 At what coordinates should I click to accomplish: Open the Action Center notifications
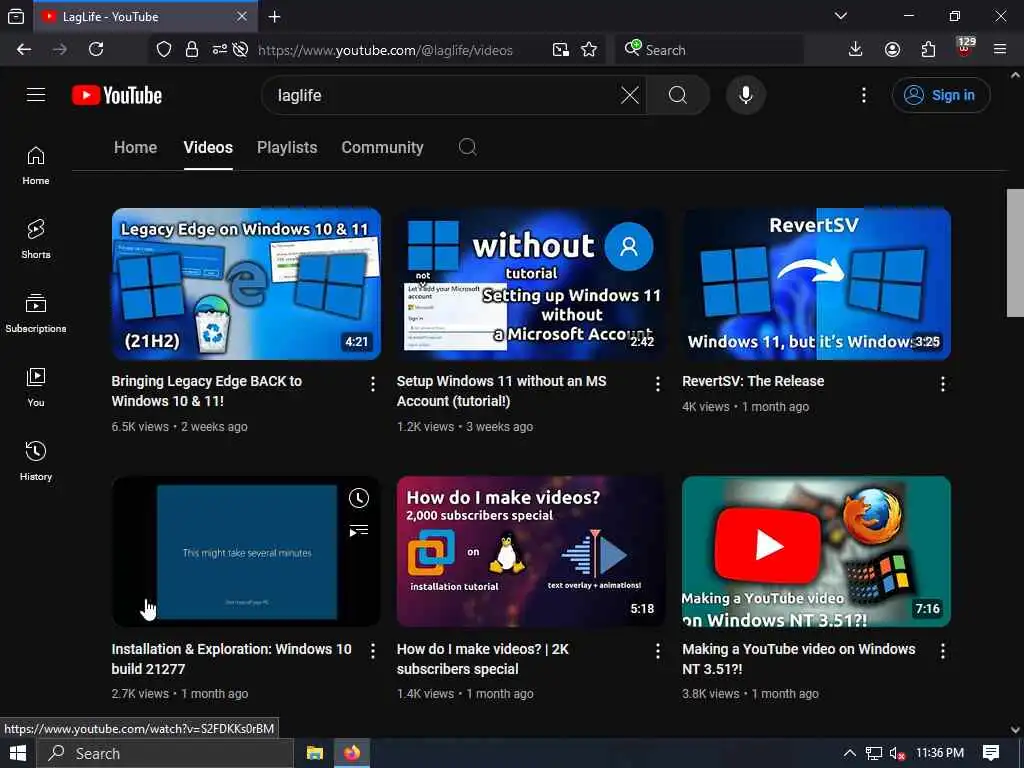click(991, 753)
